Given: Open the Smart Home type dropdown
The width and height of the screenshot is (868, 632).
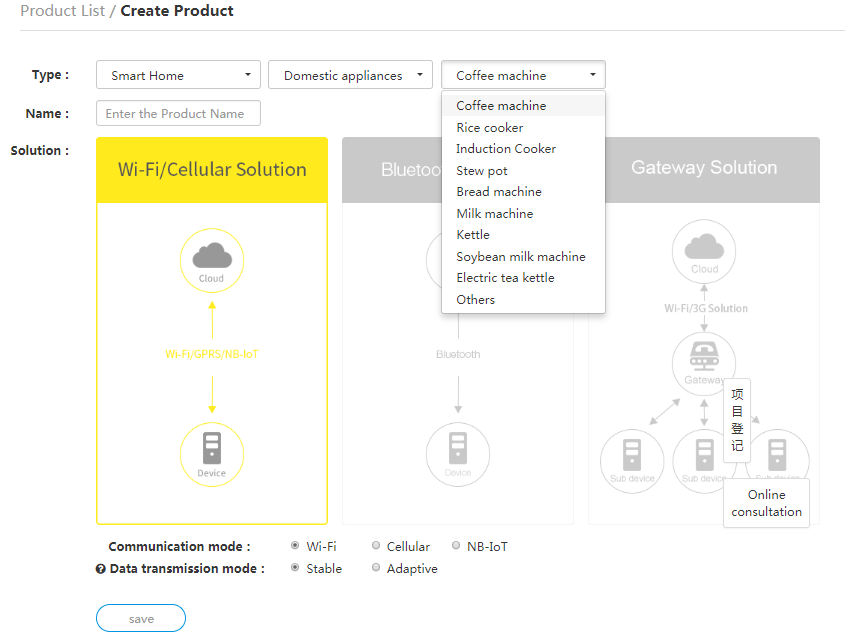Looking at the screenshot, I should [x=177, y=75].
